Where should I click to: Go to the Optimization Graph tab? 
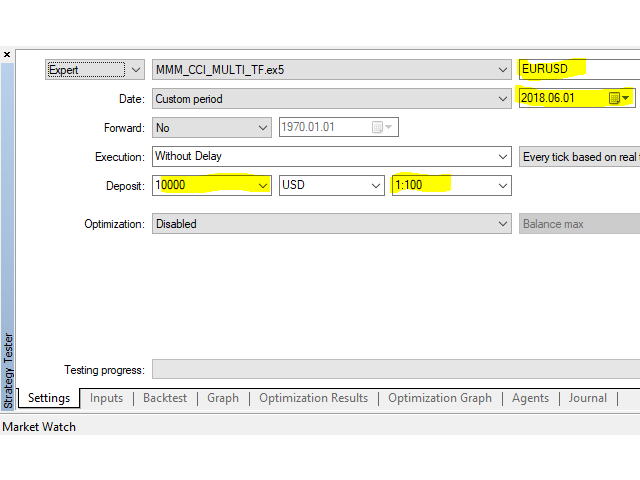point(440,398)
